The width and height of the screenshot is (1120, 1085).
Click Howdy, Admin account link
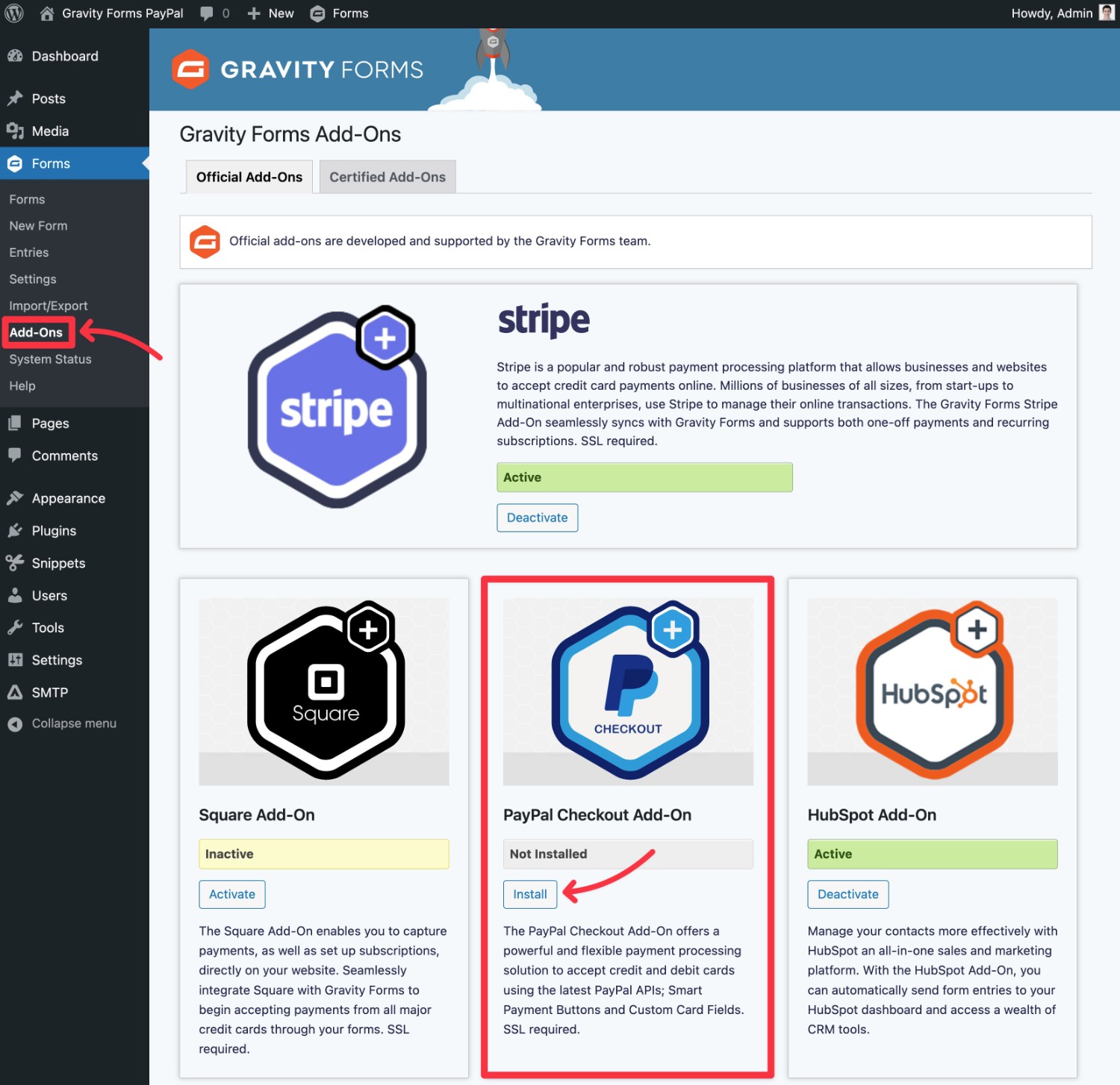[1052, 13]
